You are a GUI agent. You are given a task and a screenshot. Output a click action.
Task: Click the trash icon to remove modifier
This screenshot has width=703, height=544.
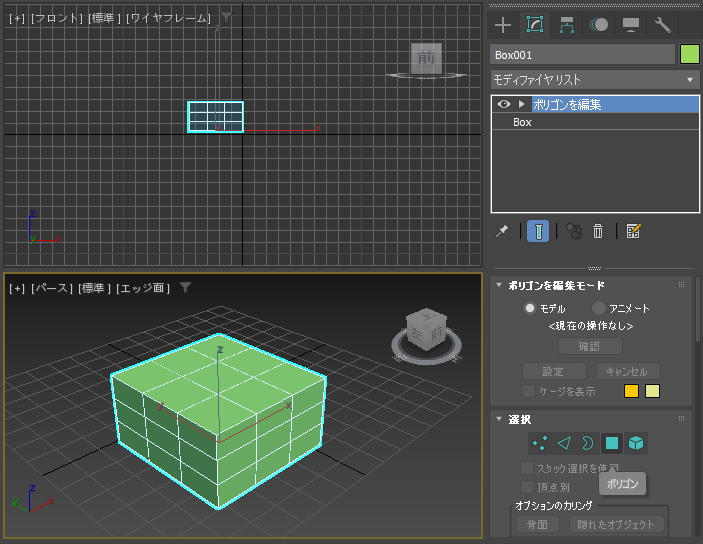[x=598, y=231]
